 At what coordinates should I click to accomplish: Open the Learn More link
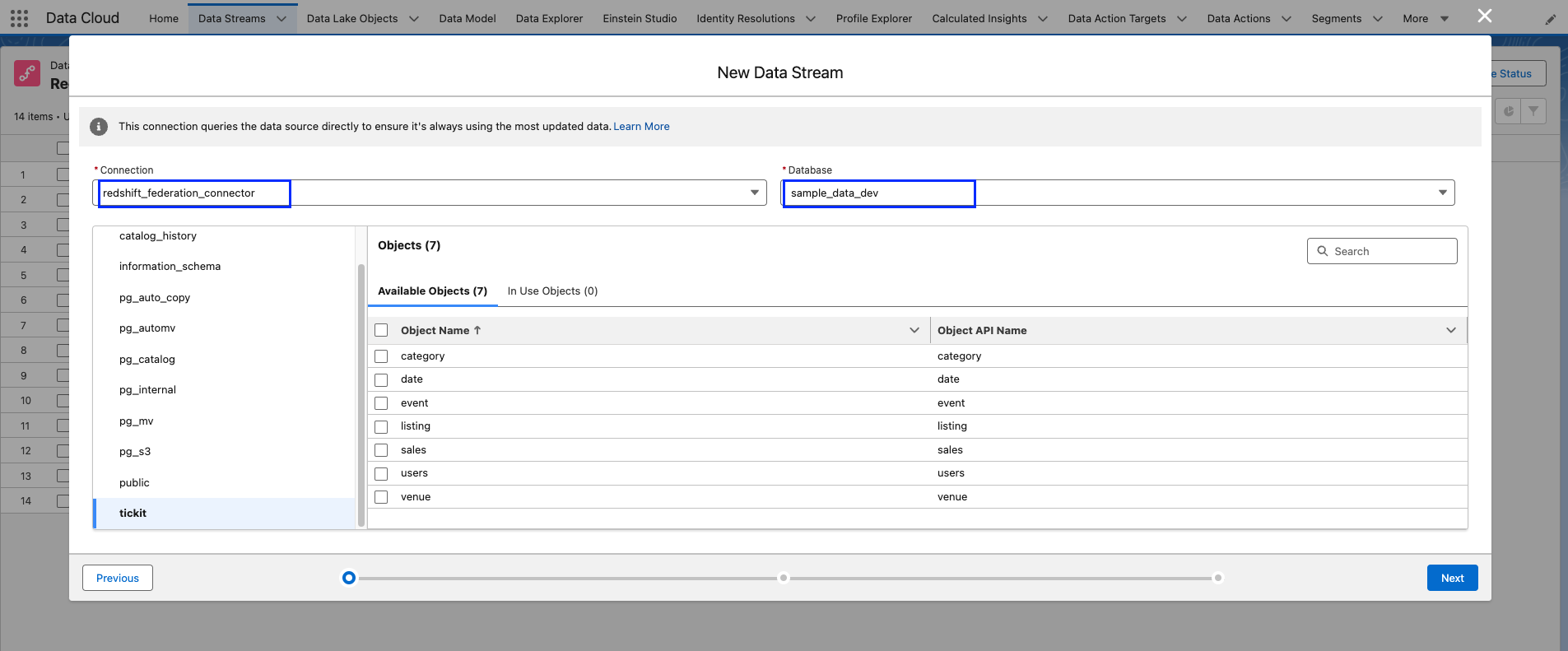(641, 127)
